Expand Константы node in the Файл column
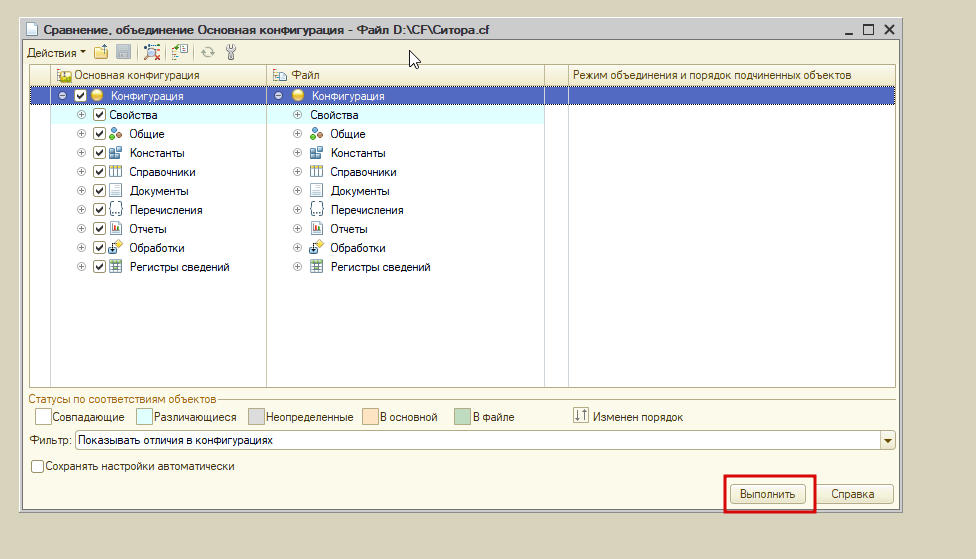 click(297, 153)
